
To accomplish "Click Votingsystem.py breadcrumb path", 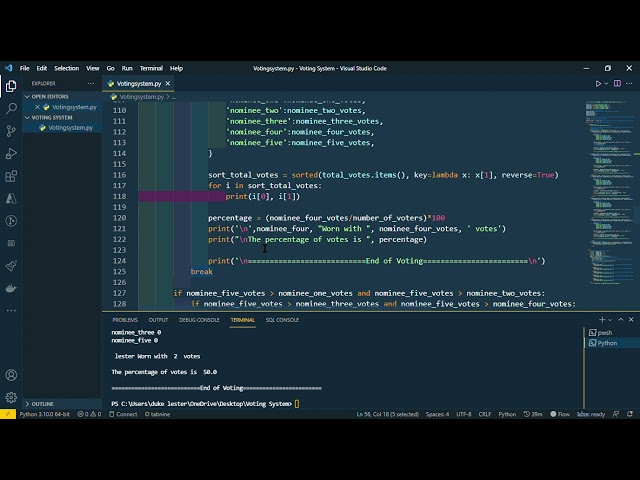I will pos(141,97).
